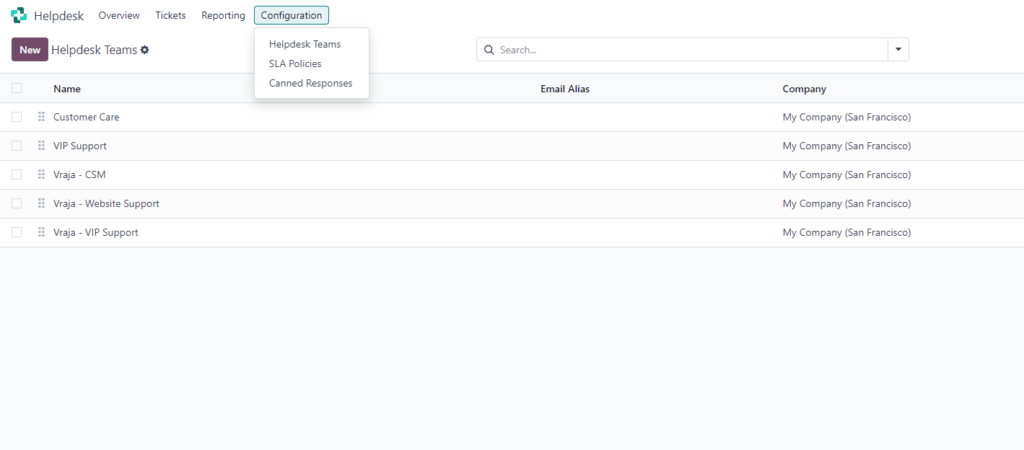
Task: Click drag handle icon for Vraja - CSM
Action: click(42, 175)
